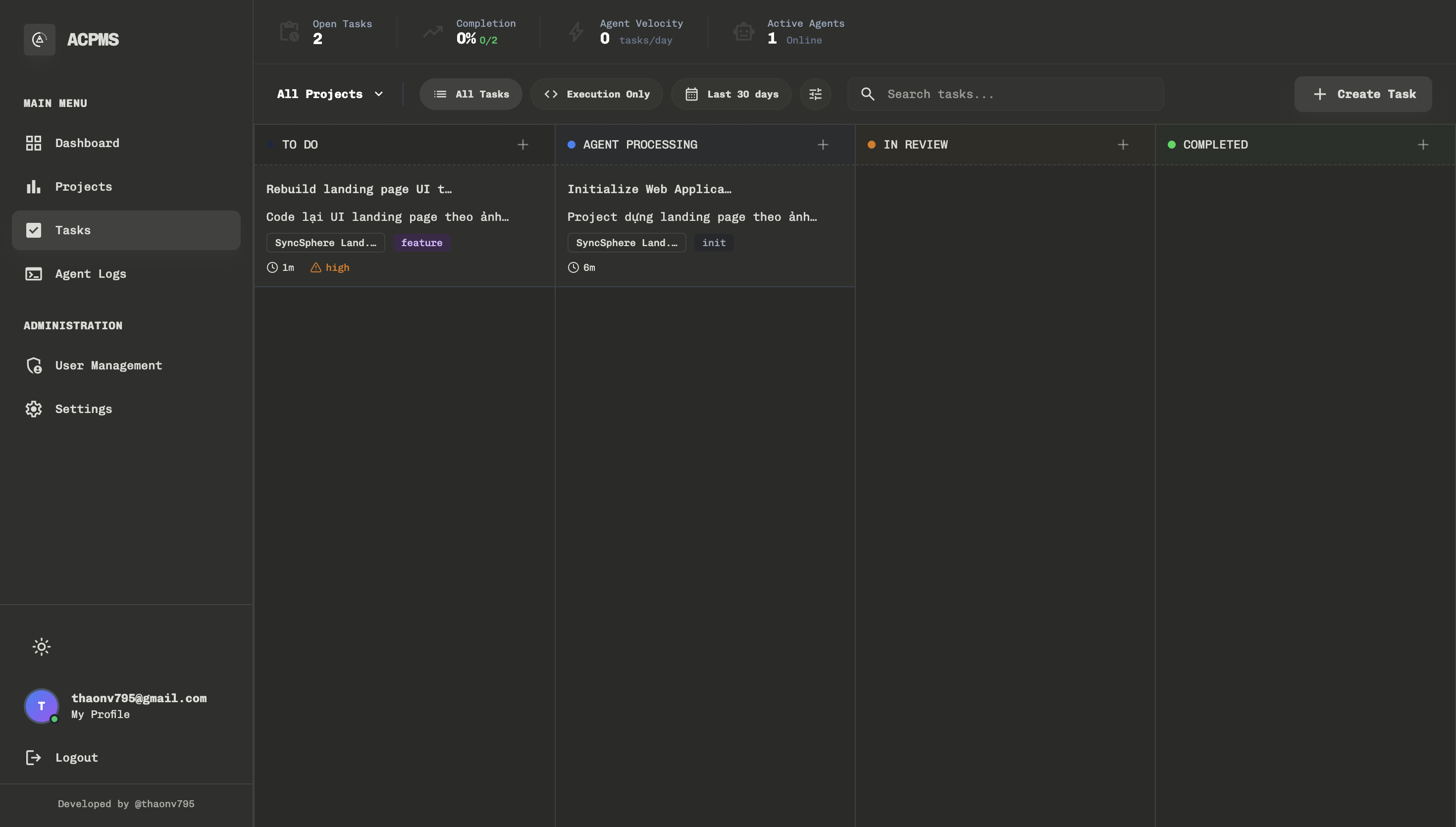
Task: Select the User Management shield icon
Action: tap(34, 365)
